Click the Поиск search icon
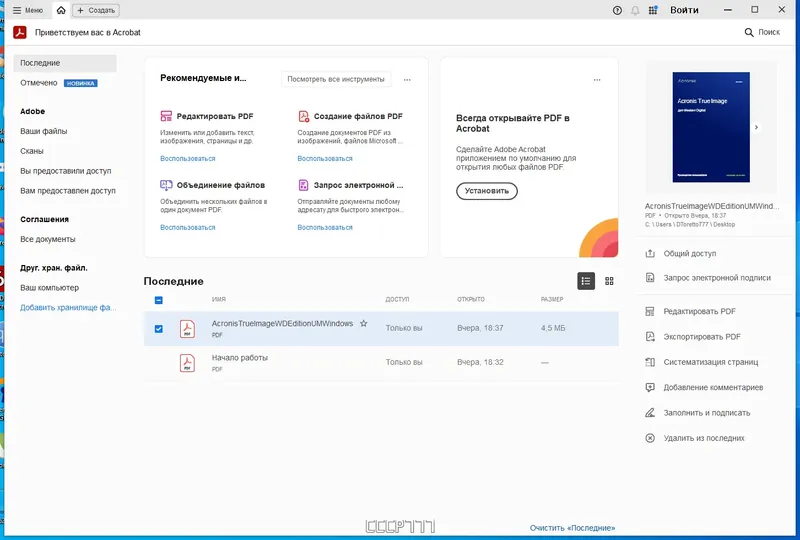This screenshot has height=540, width=800. pos(749,33)
